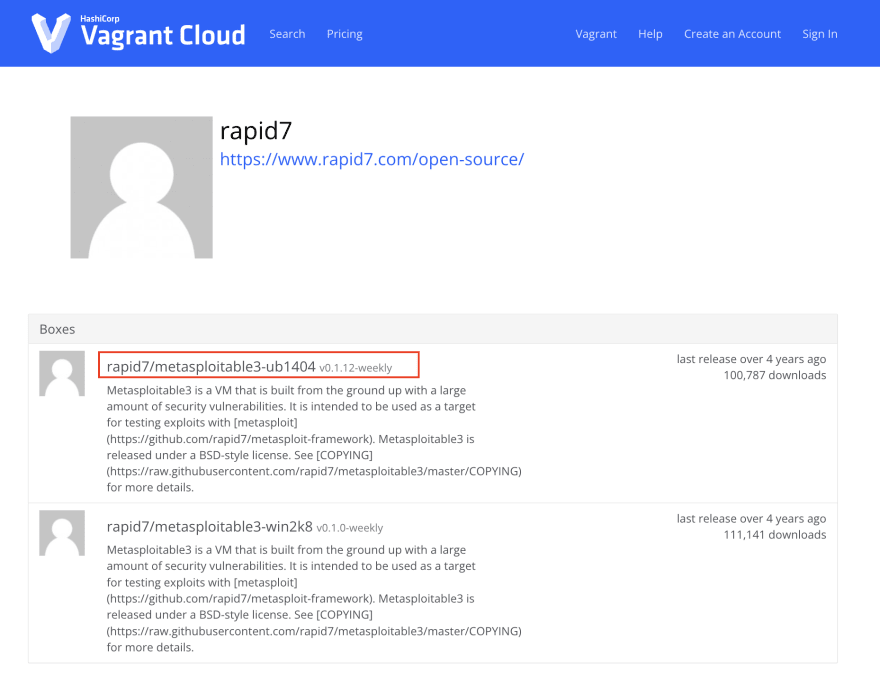Open the rapid7/metasploitable3-win2k8 box
Image resolution: width=880 pixels, height=675 pixels.
pyautogui.click(x=209, y=527)
